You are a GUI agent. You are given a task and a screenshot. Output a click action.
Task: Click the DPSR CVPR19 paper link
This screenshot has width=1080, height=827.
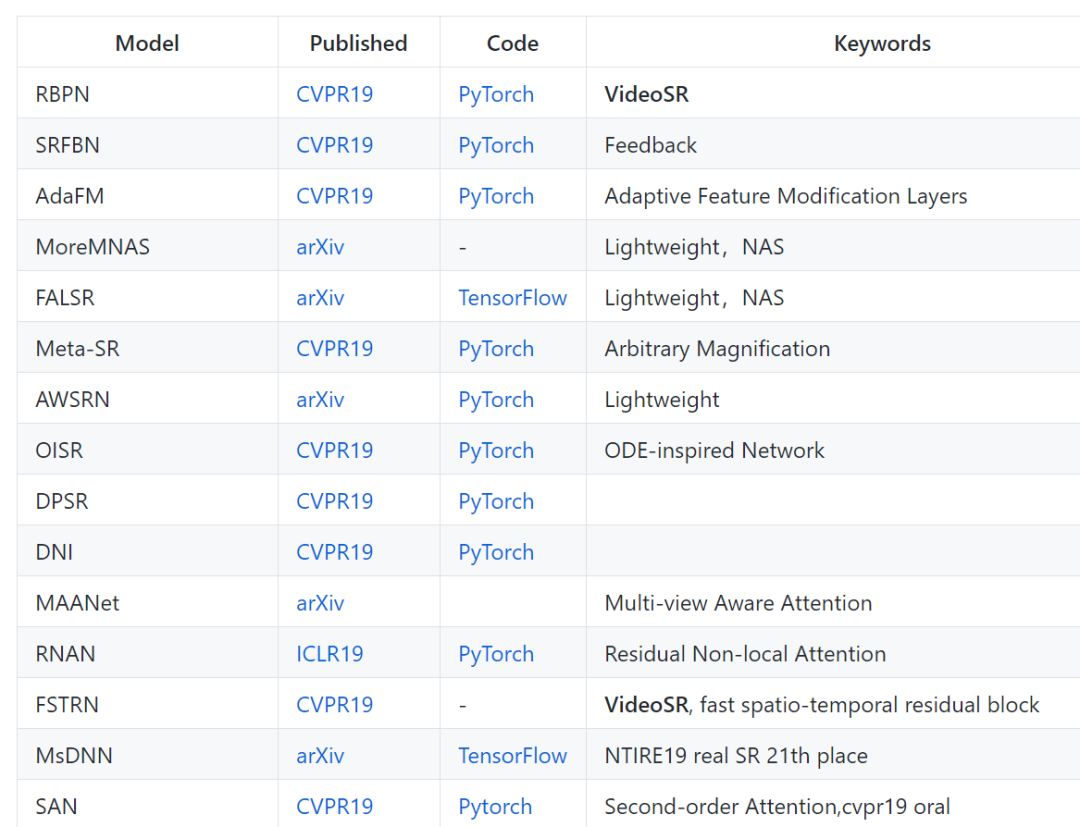[334, 501]
